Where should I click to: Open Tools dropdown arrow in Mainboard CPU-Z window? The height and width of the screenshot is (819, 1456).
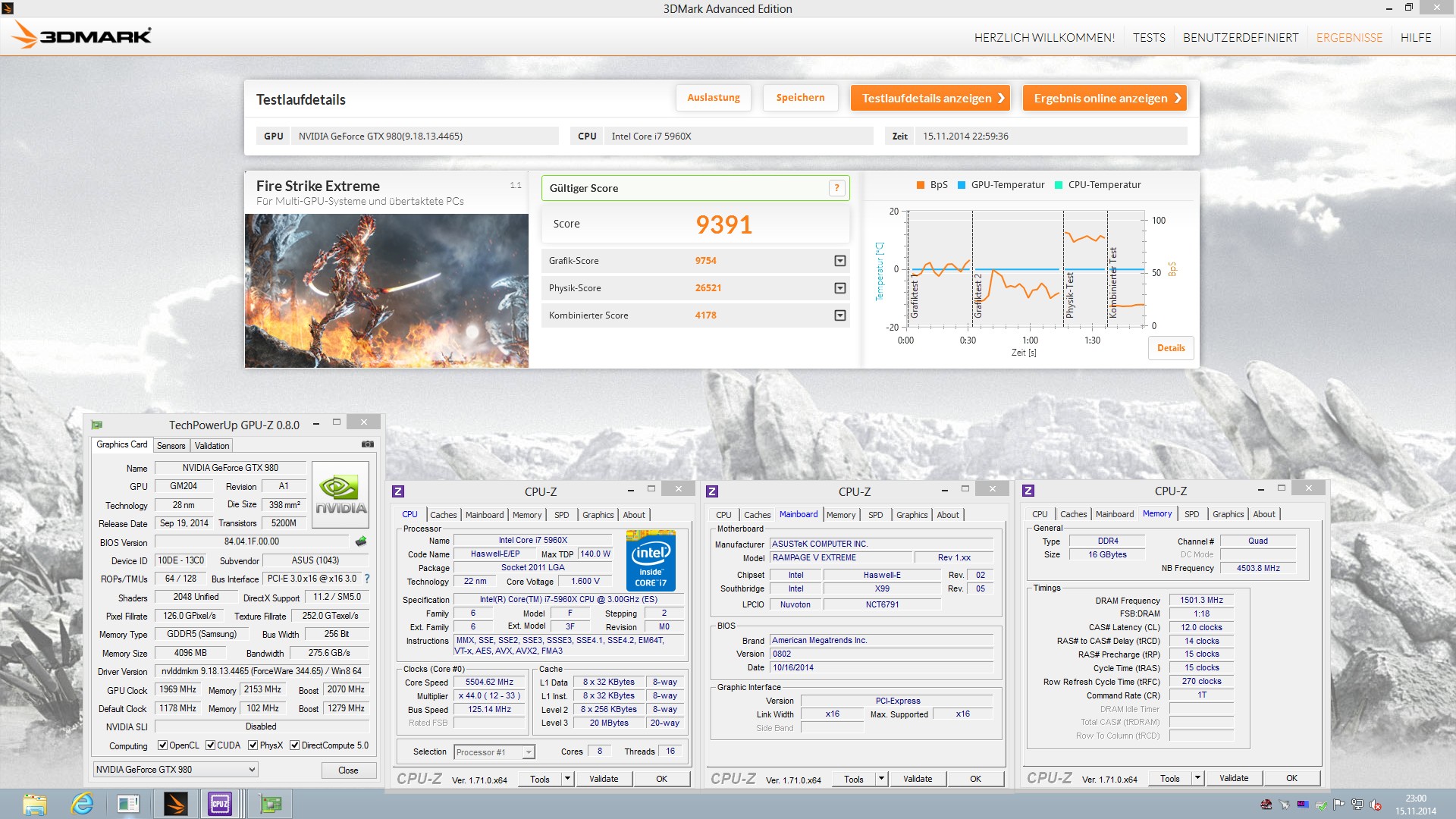881,779
